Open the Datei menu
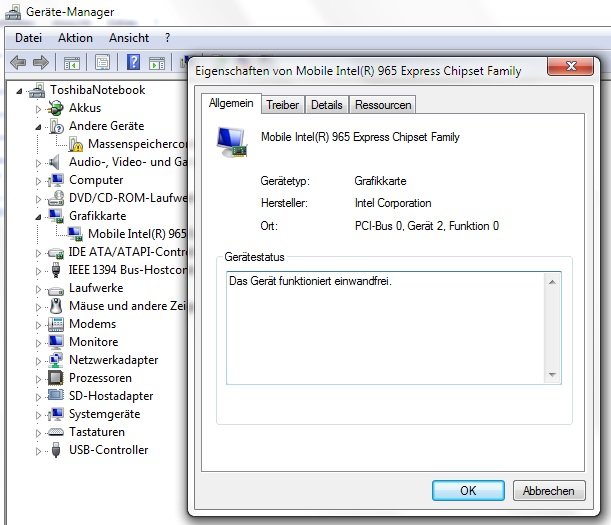611x525 pixels. (28, 38)
